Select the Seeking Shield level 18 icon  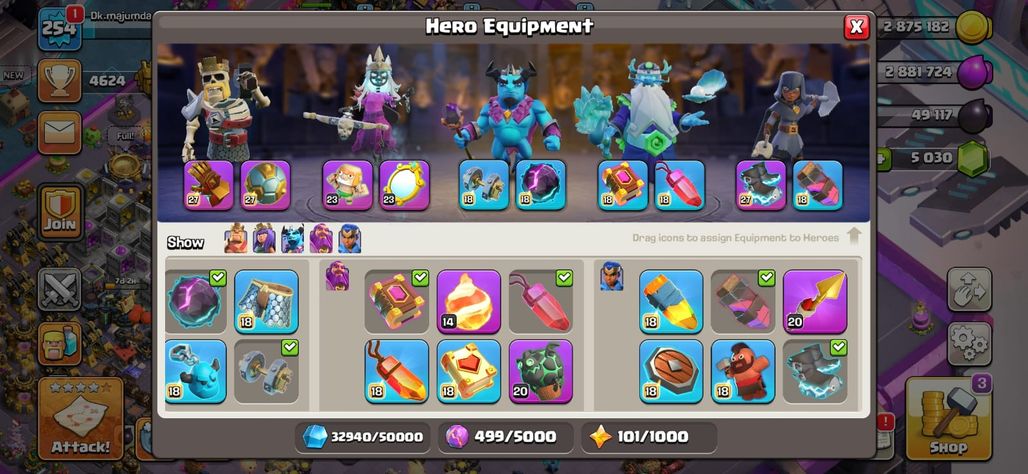coord(671,371)
